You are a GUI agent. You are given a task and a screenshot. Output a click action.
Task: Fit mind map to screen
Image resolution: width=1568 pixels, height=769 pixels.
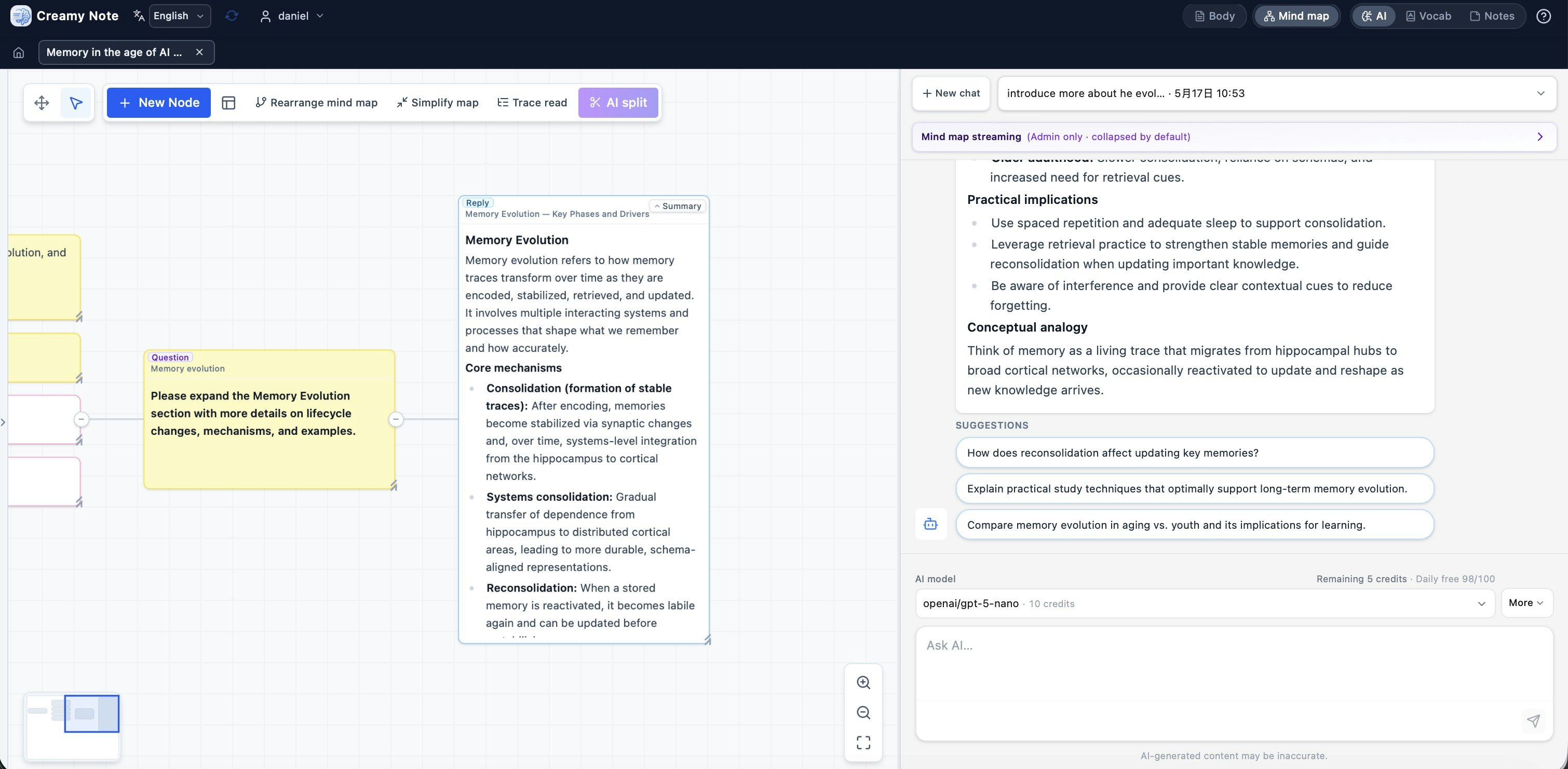point(863,743)
